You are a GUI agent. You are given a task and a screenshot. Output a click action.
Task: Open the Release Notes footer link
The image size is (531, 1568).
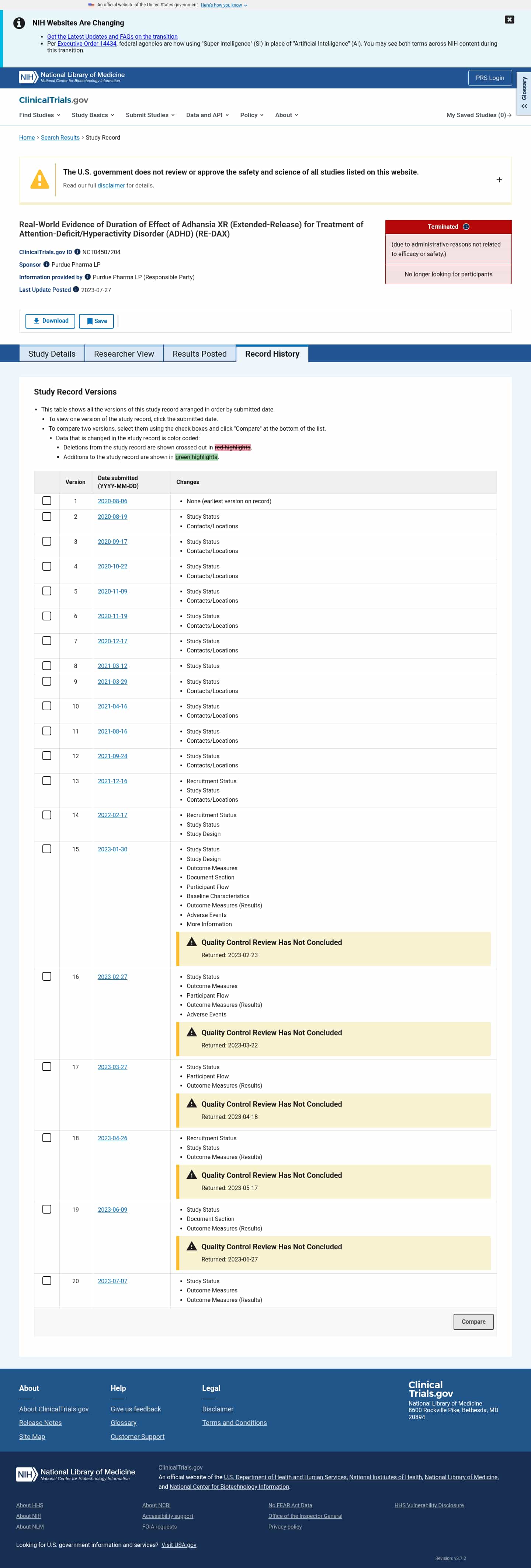pos(40,1422)
